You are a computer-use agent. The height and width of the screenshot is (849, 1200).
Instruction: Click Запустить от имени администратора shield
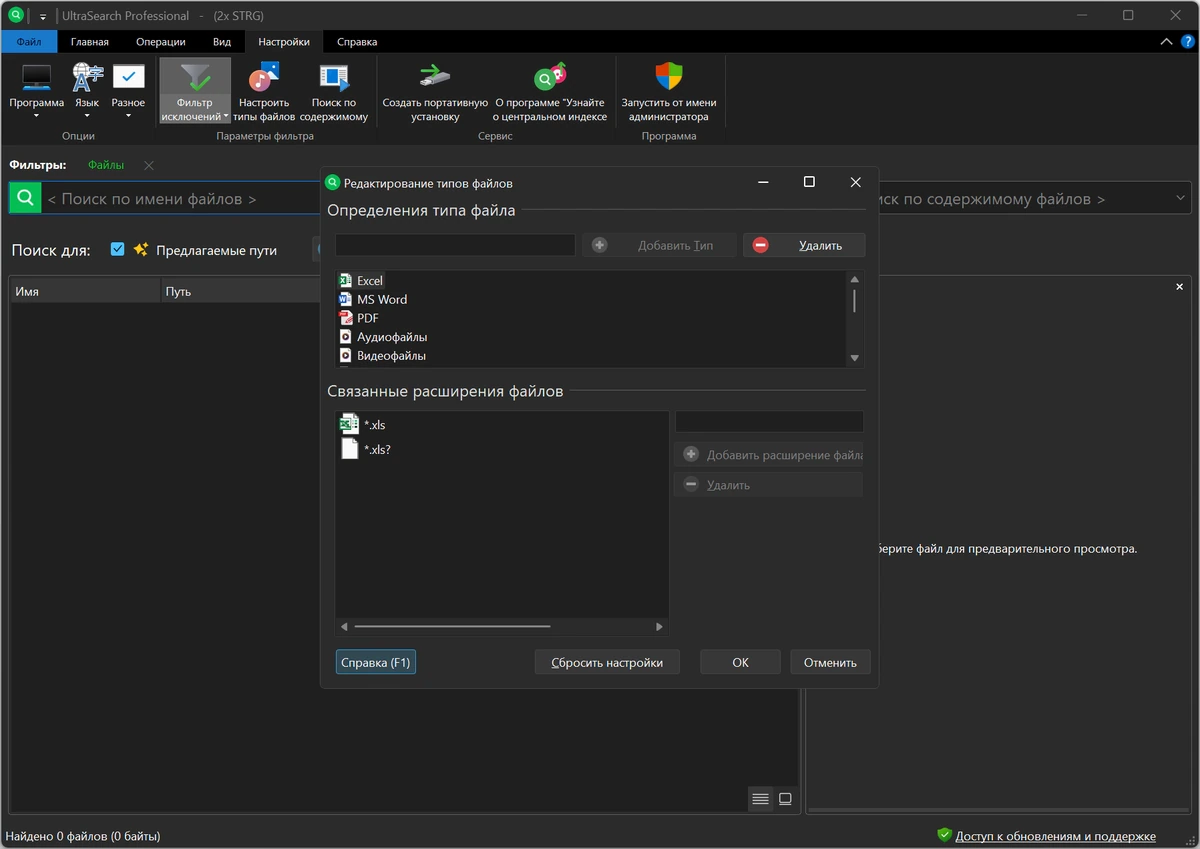[x=668, y=77]
